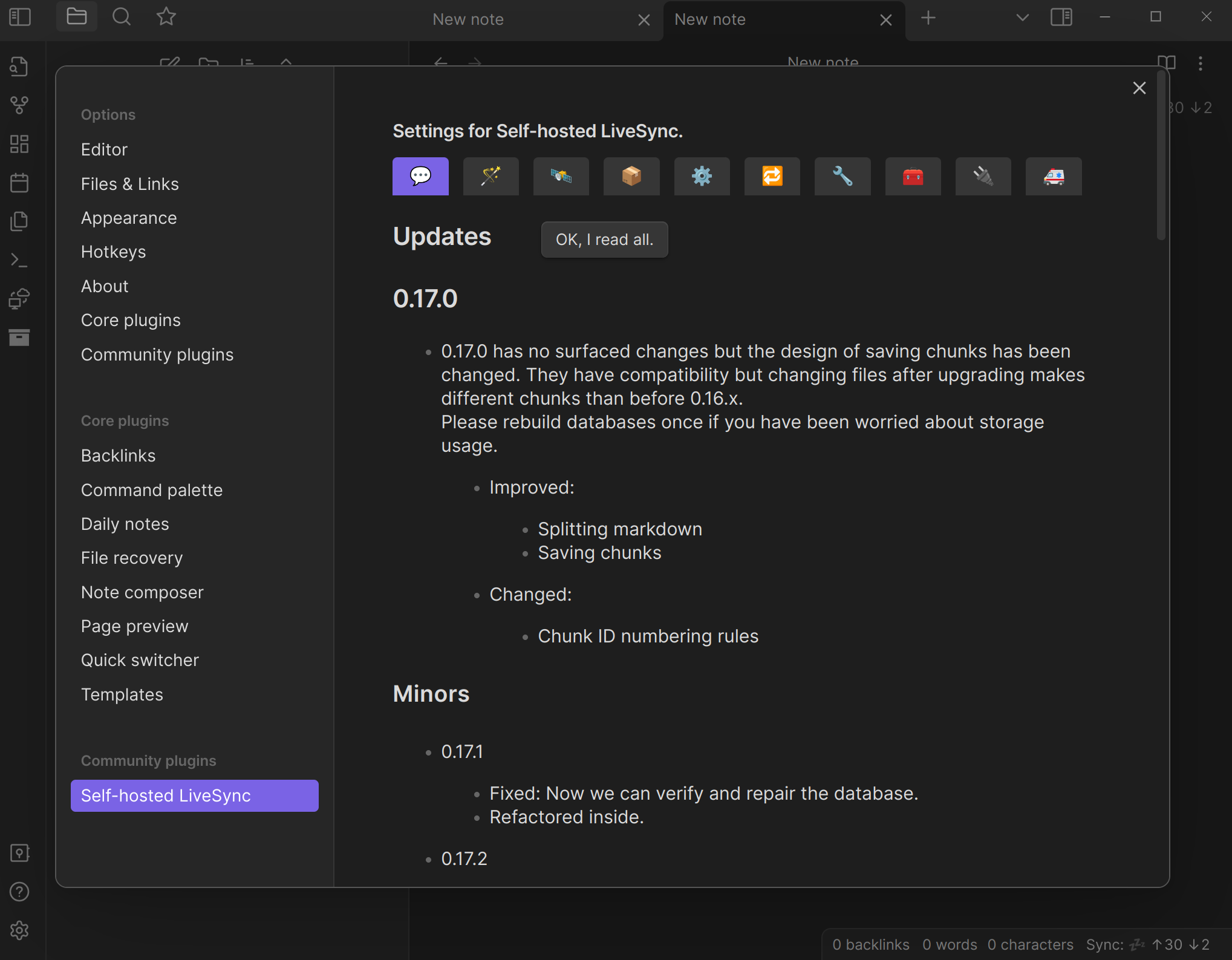Click the Sync status indicator

coord(1148,944)
